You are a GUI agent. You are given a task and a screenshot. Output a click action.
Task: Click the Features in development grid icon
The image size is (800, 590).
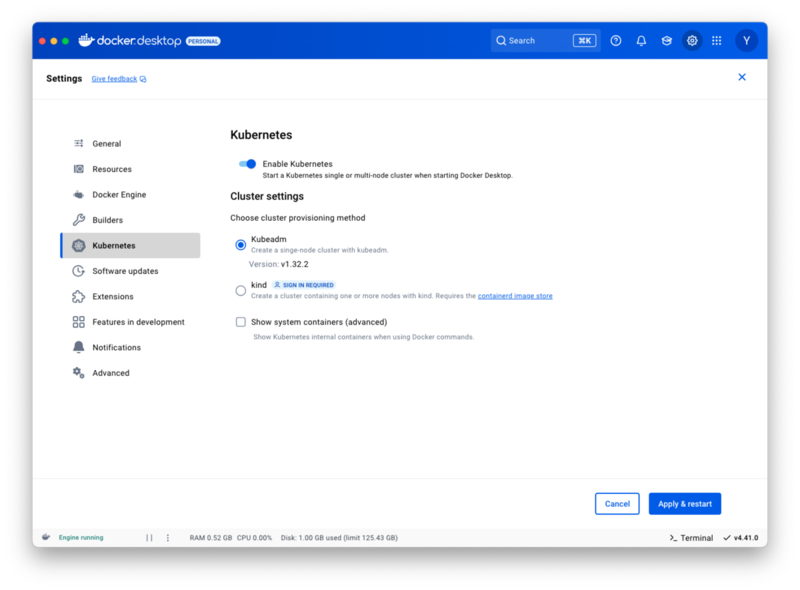[79, 322]
